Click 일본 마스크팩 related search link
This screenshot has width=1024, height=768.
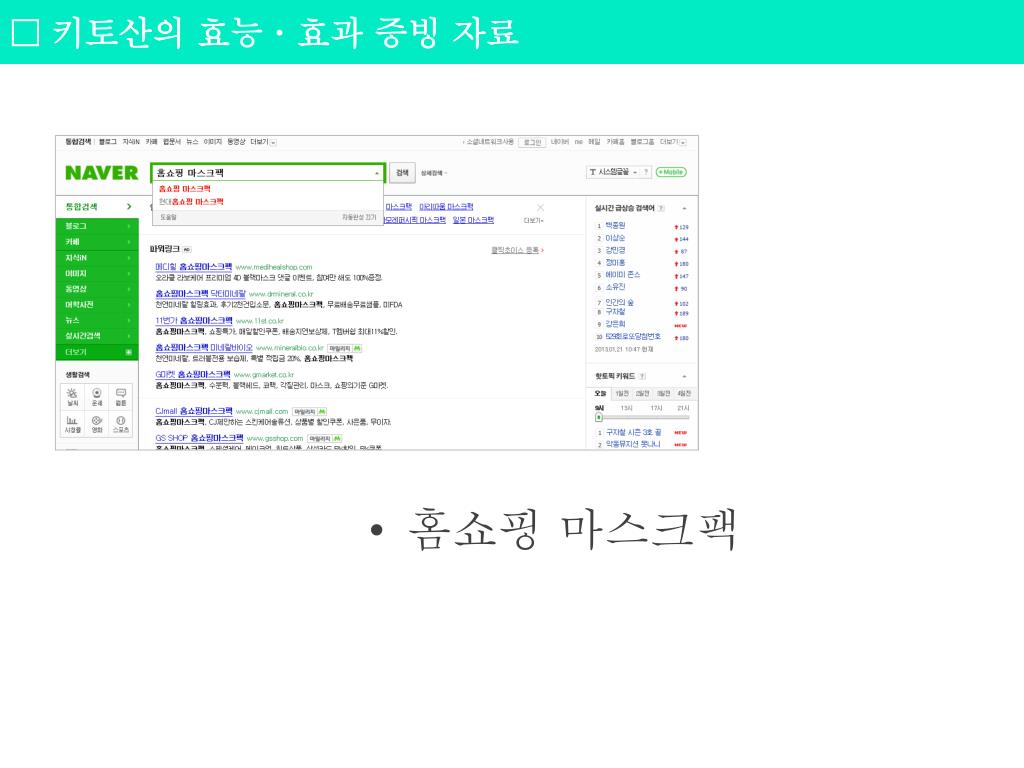click(x=473, y=220)
